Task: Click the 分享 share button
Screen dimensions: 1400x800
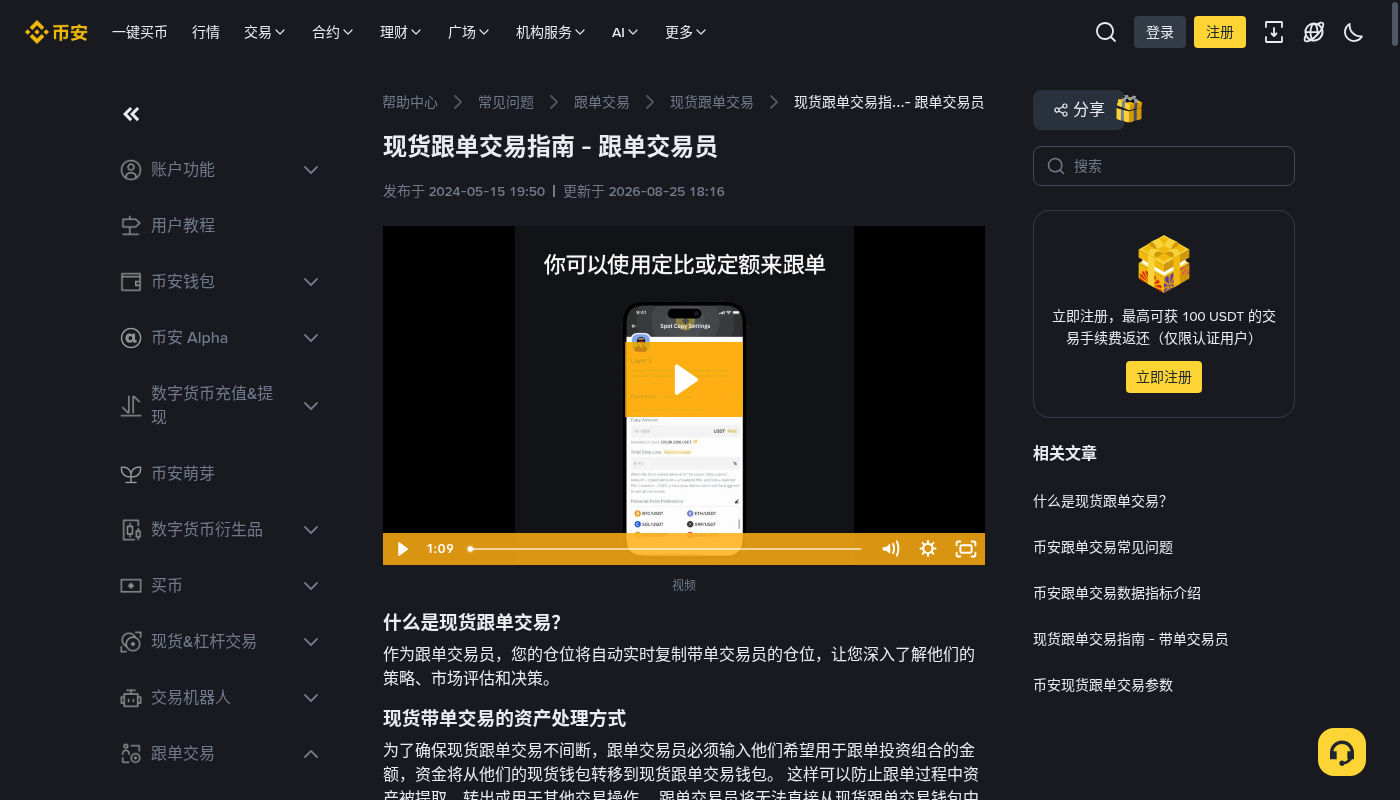Action: point(1078,110)
